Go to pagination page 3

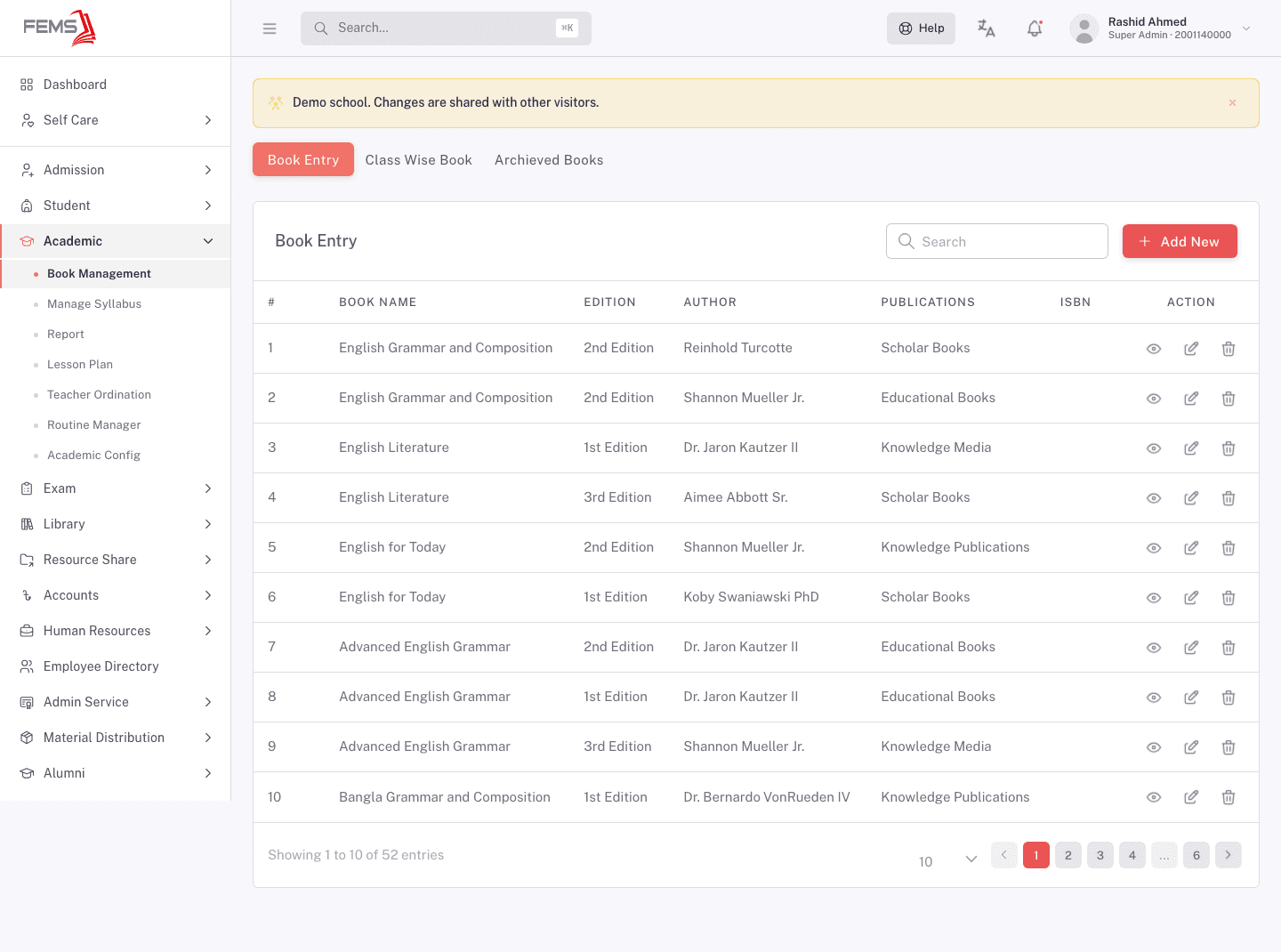[1100, 855]
